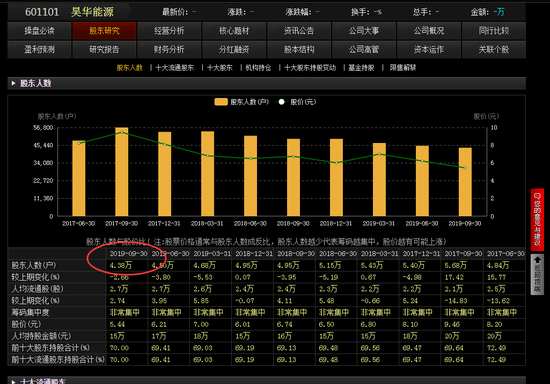Open the 同行比较 tab
The height and width of the screenshot is (384, 550).
[494, 31]
